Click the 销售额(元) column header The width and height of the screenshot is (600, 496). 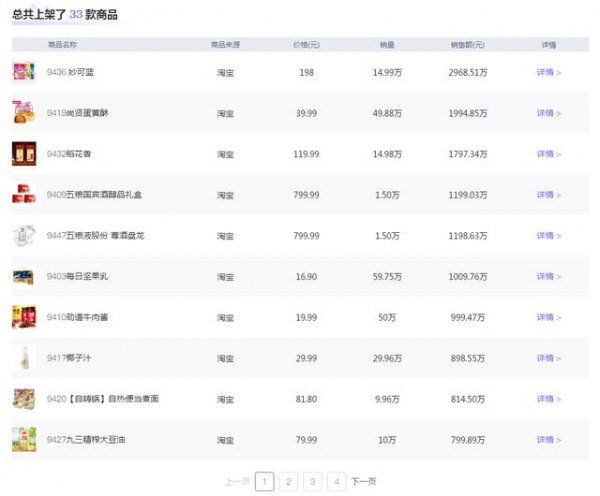[468, 45]
